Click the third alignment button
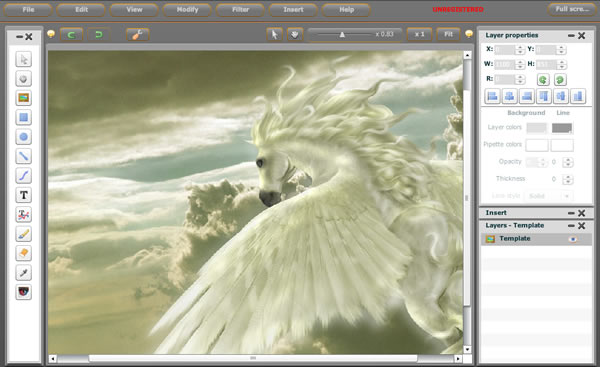 (x=527, y=96)
